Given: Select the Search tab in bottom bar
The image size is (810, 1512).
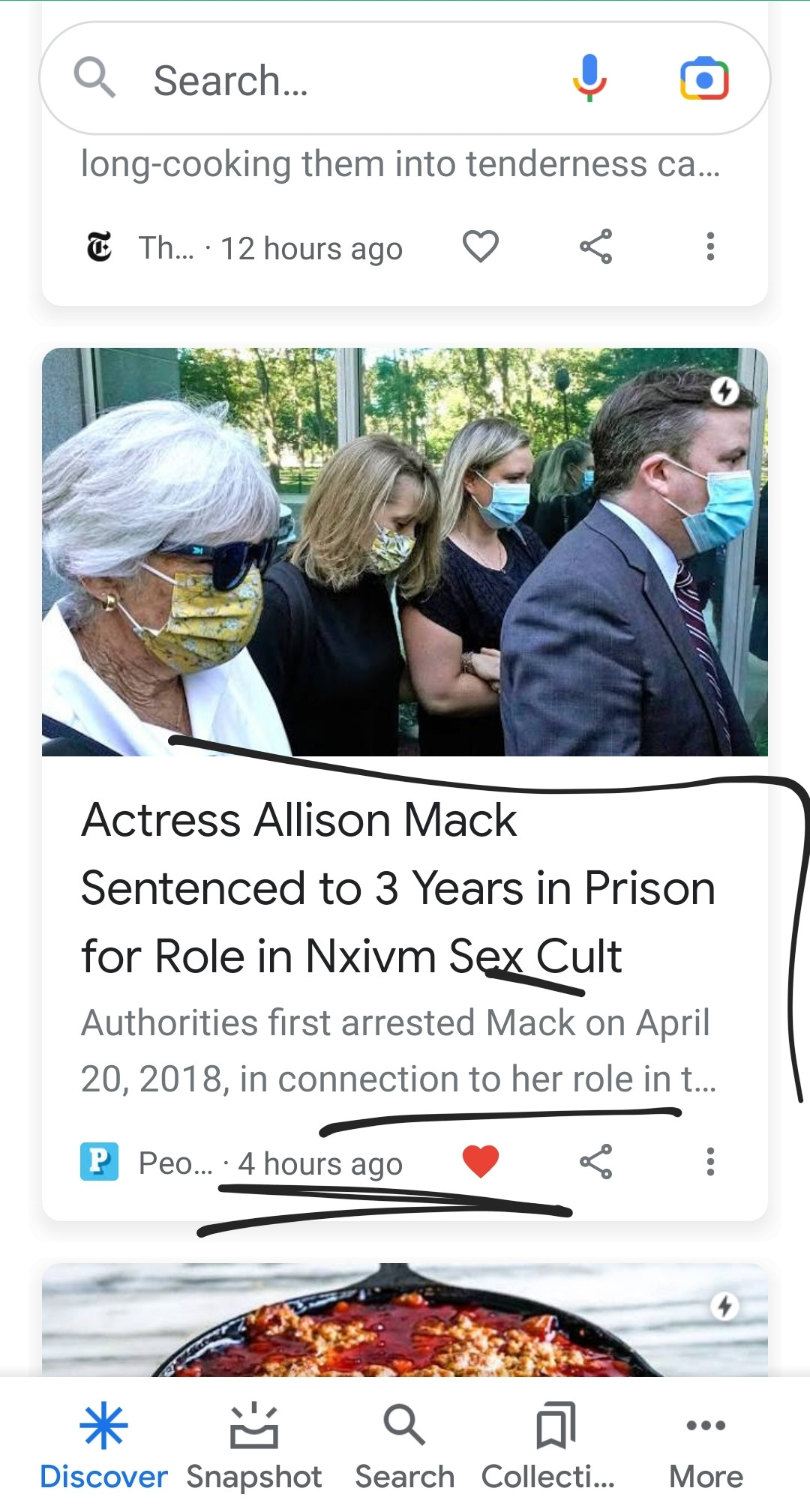Looking at the screenshot, I should click(404, 1448).
